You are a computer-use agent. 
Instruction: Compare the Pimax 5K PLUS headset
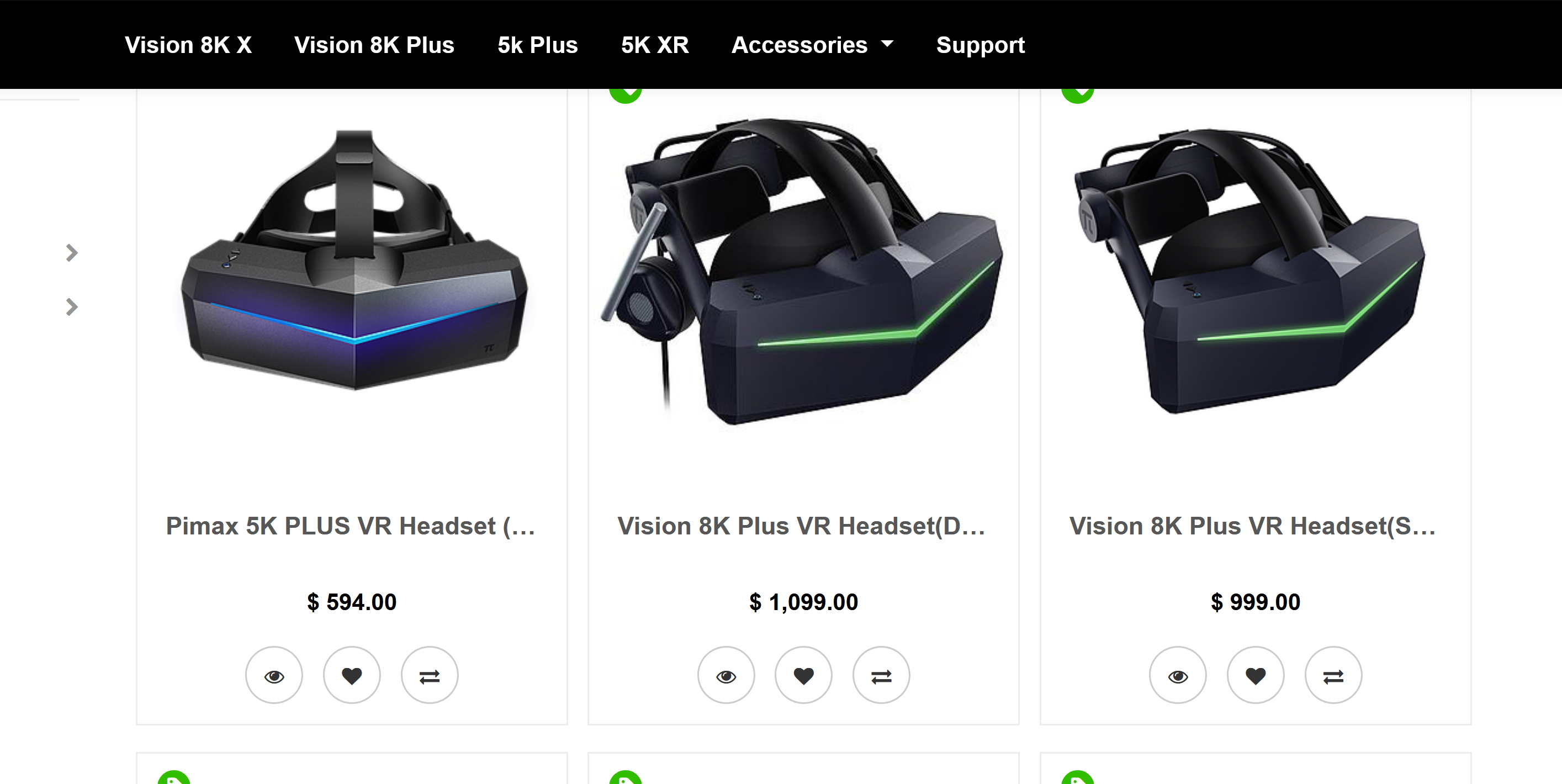coord(430,675)
